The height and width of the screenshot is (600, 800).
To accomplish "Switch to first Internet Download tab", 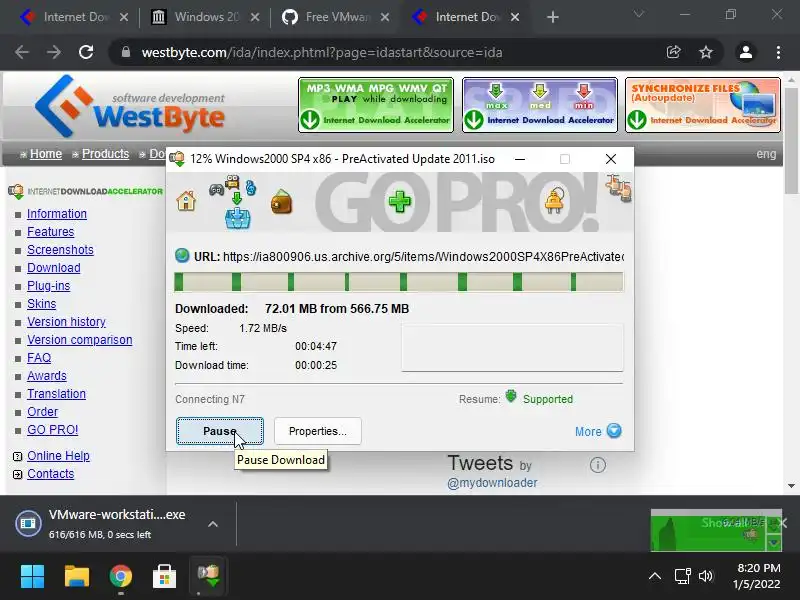I will (x=75, y=17).
